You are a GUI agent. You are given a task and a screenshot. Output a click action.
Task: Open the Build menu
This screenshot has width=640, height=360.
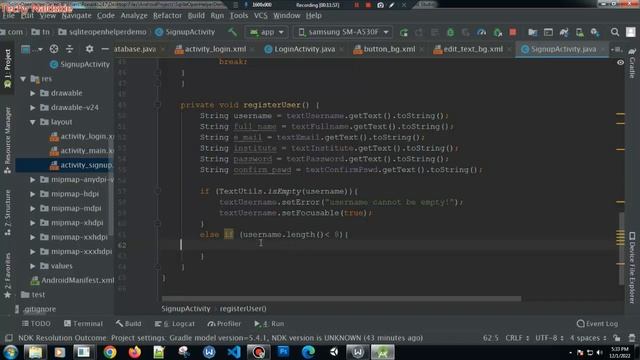(x=196, y=16)
